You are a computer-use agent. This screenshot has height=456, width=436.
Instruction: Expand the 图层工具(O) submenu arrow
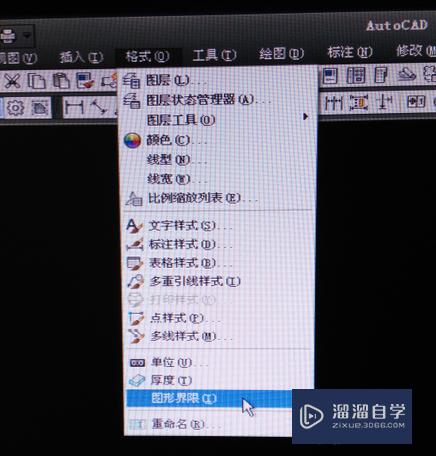[305, 117]
